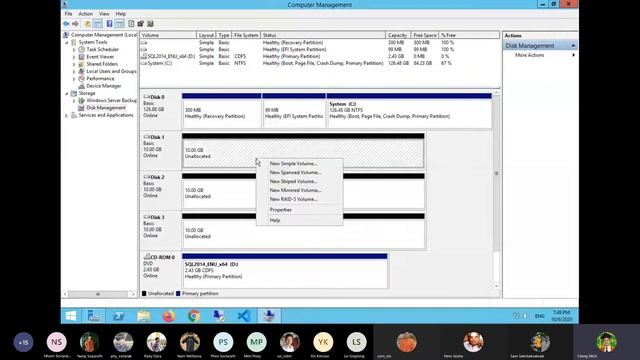Sort by the Volume column header
This screenshot has height=360, width=640.
pos(168,36)
